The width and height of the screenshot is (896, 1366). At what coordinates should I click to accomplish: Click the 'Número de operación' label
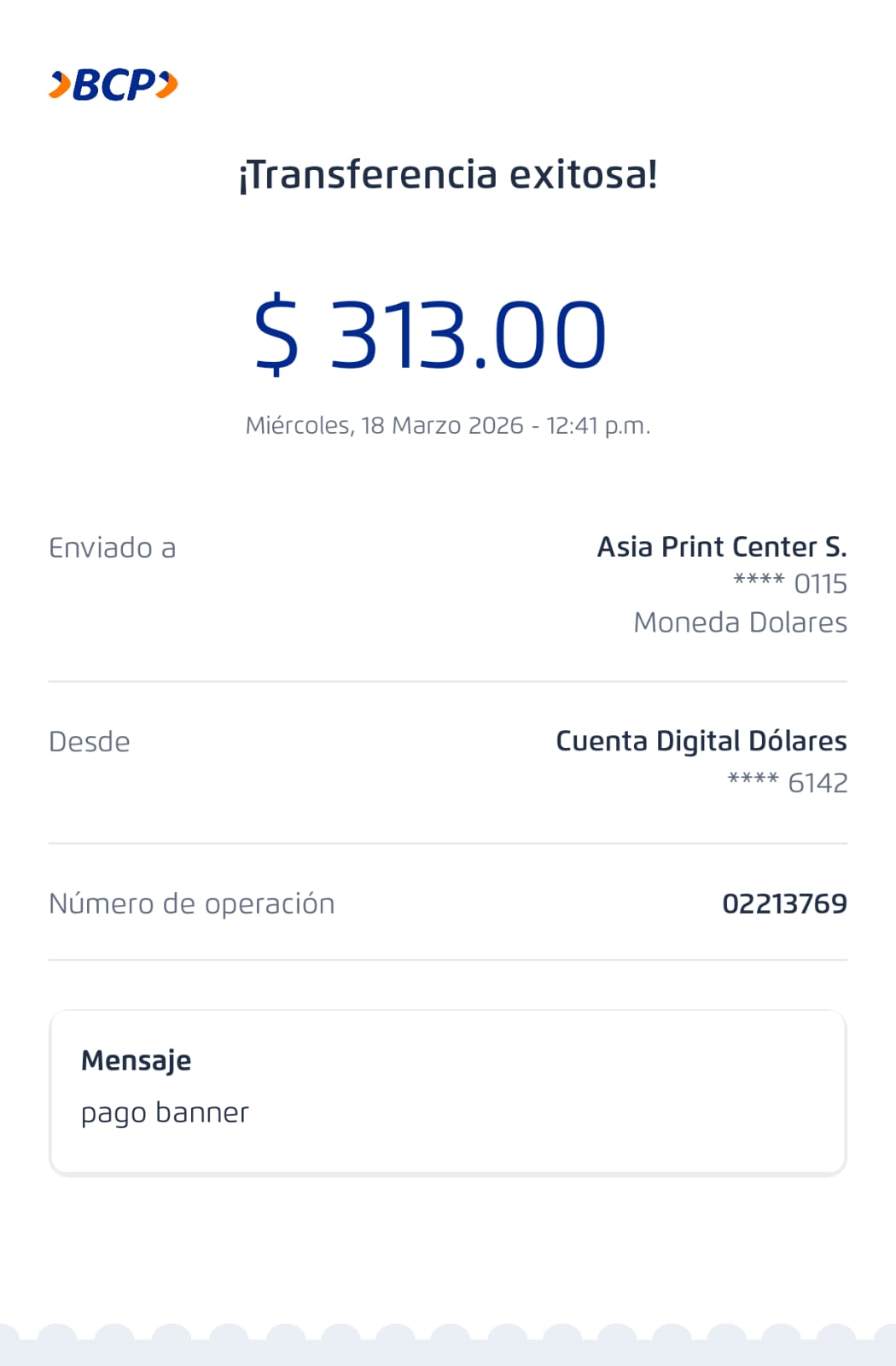[191, 903]
